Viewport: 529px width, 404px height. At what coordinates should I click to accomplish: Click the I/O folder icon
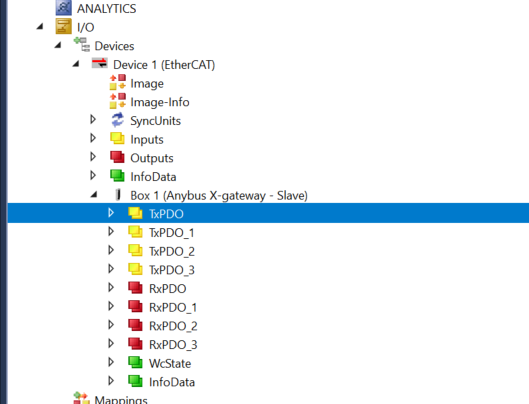tap(64, 27)
